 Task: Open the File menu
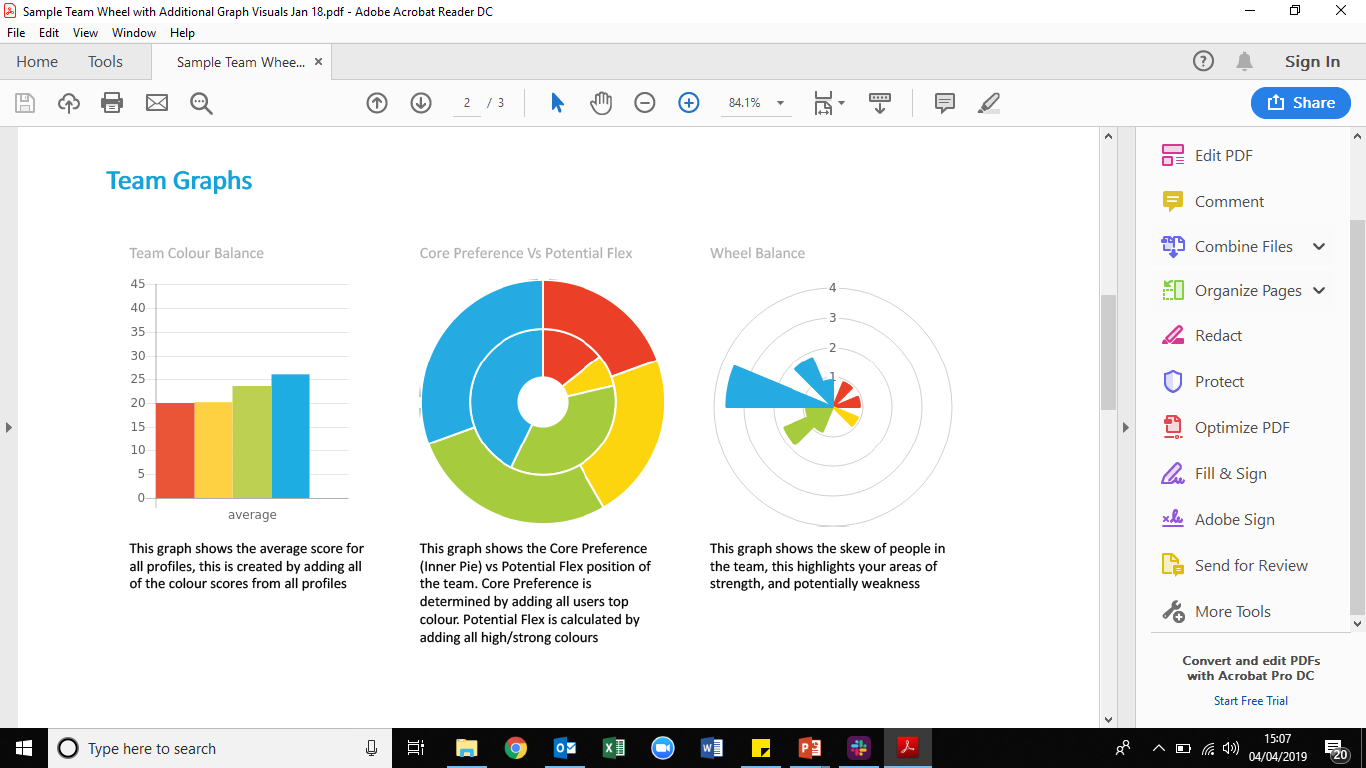(16, 33)
